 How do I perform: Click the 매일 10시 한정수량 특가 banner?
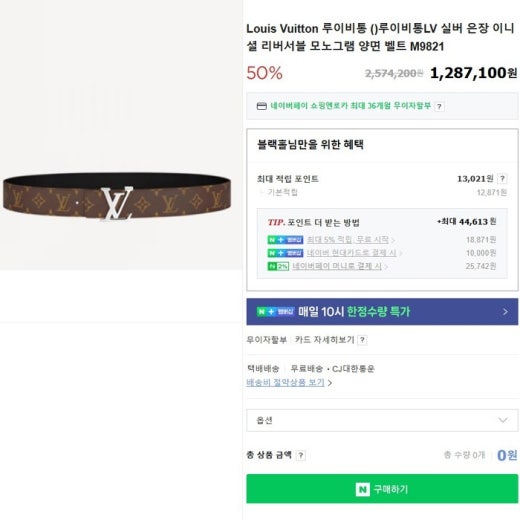tap(382, 312)
